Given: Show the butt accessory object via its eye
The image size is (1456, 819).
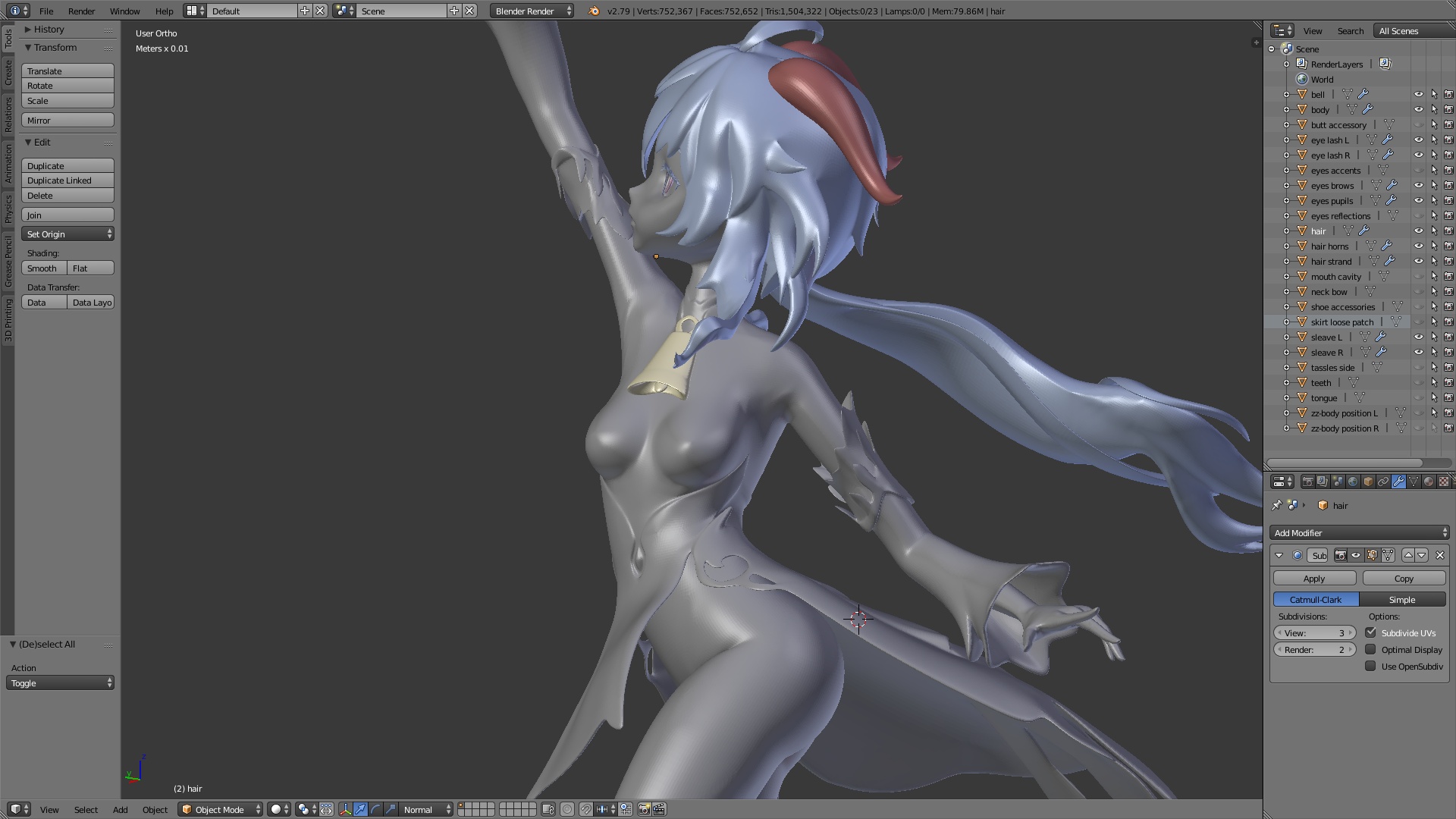Looking at the screenshot, I should (1418, 124).
